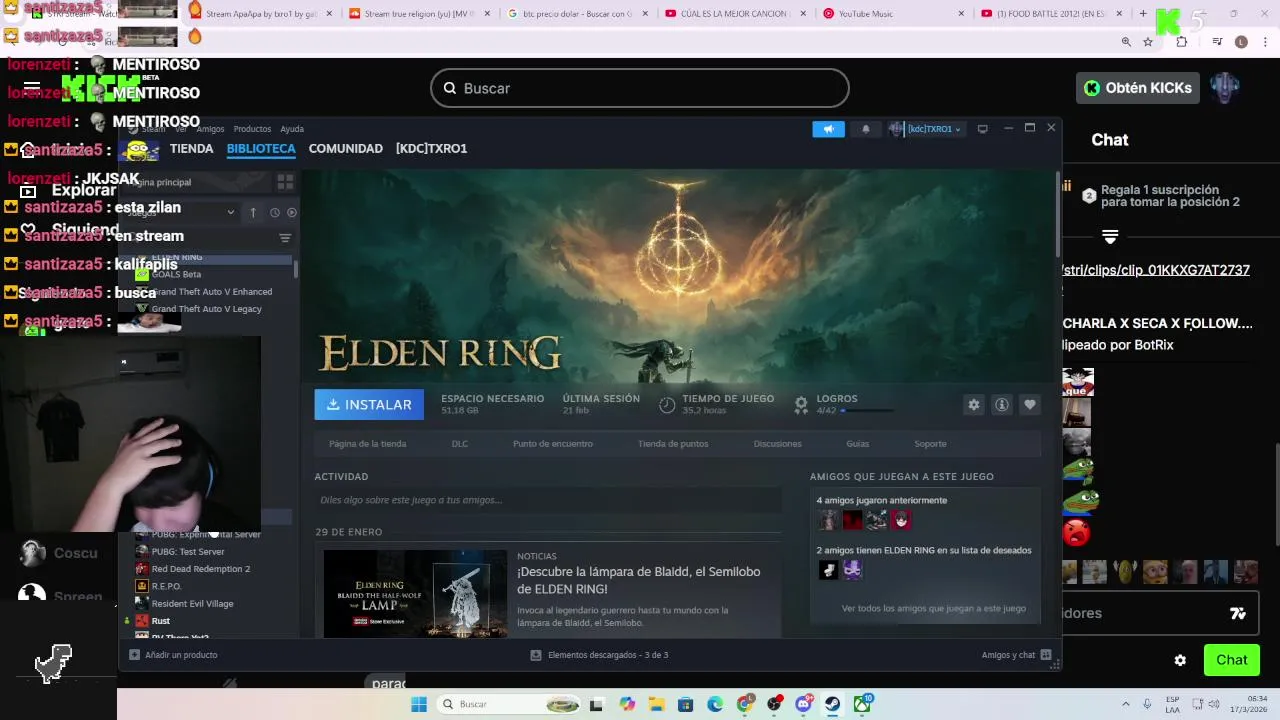This screenshot has width=1280, height=720.
Task: Open [KDC]TXRO1 profile tab
Action: coord(431,148)
